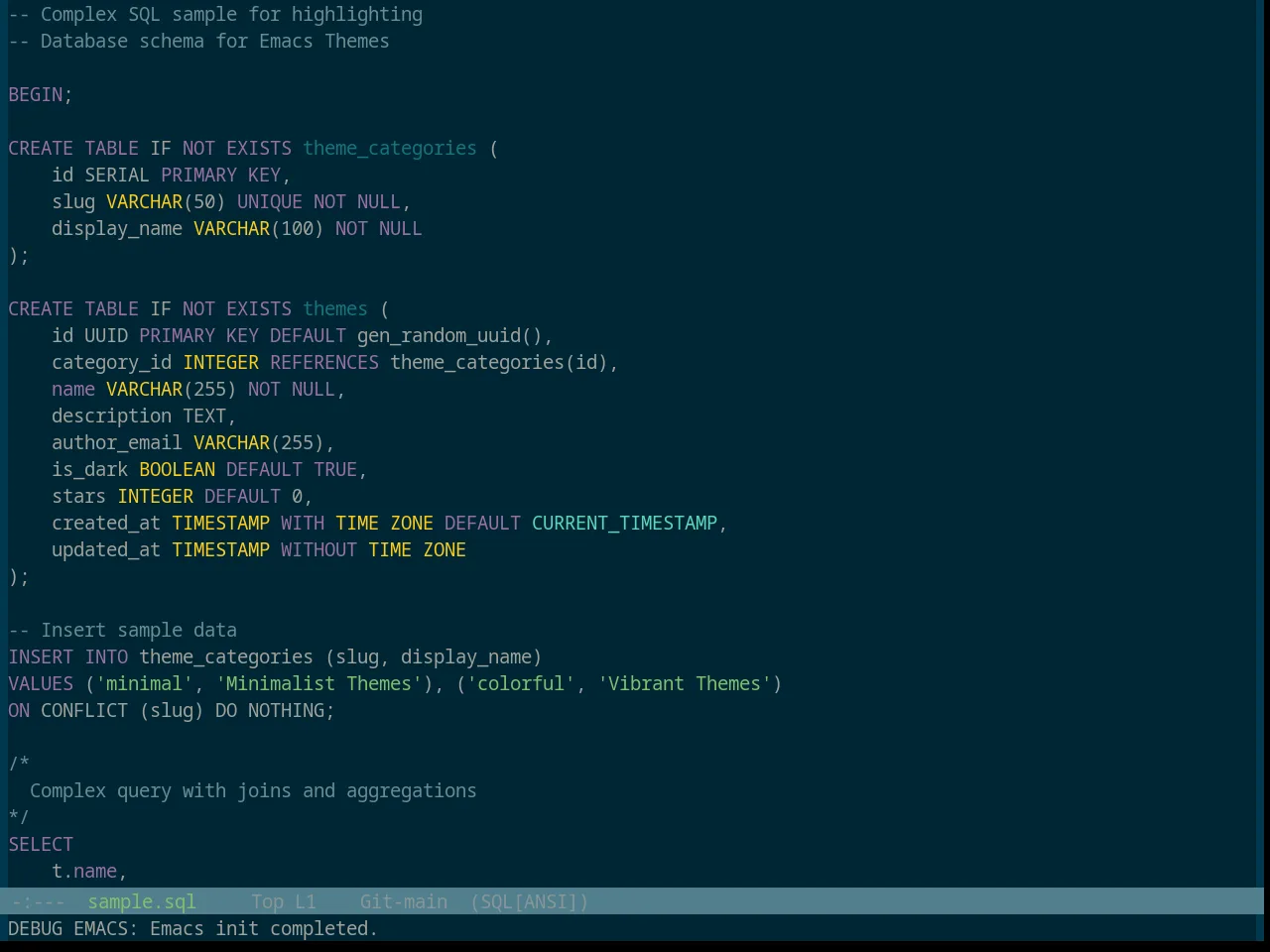Click VARCHAR(50) on the slug line
Image resolution: width=1270 pixels, height=952 pixels.
pos(166,201)
